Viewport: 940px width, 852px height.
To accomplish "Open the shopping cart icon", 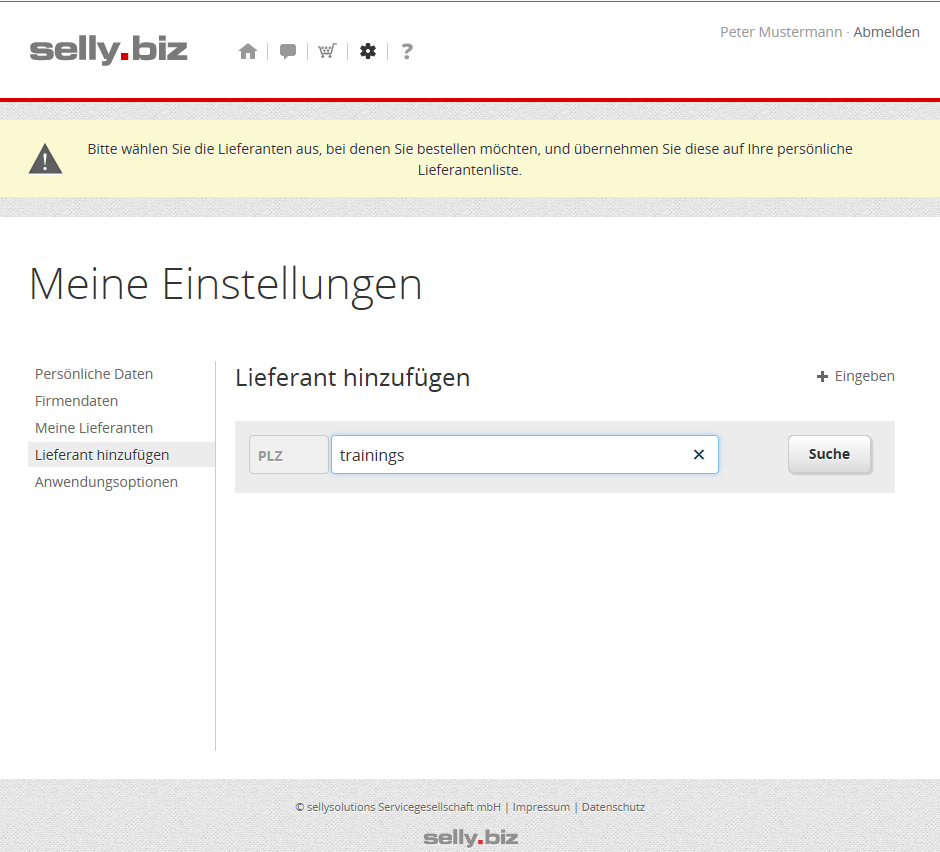I will (x=327, y=52).
